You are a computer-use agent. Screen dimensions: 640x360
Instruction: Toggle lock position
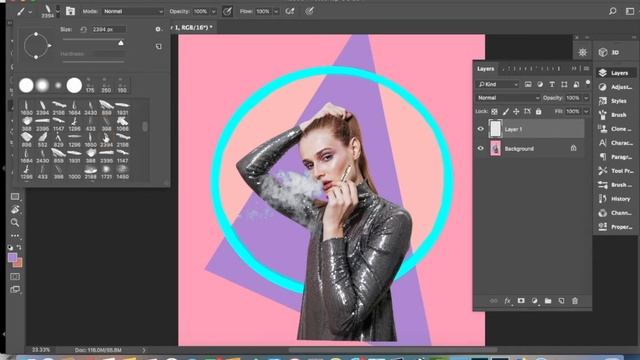click(516, 111)
